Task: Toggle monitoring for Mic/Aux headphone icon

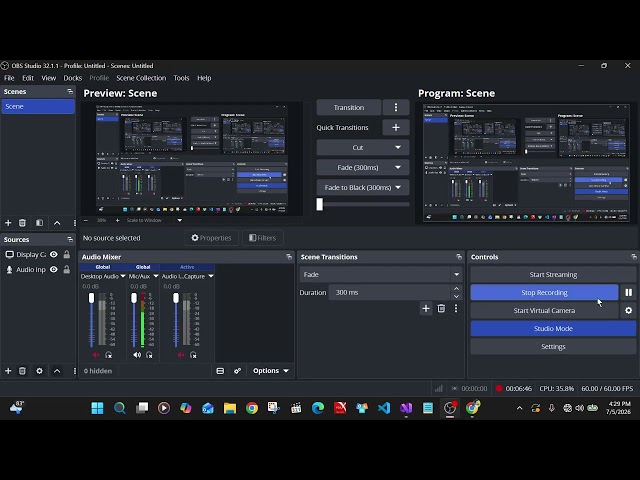Action: click(x=149, y=355)
